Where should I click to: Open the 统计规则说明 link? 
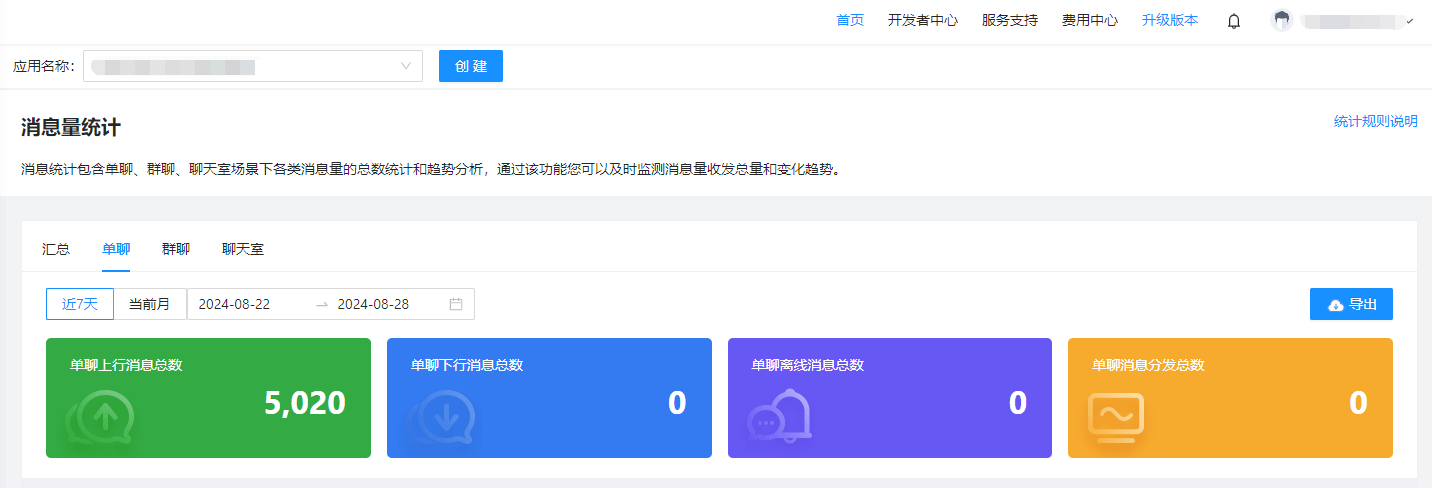point(1375,121)
